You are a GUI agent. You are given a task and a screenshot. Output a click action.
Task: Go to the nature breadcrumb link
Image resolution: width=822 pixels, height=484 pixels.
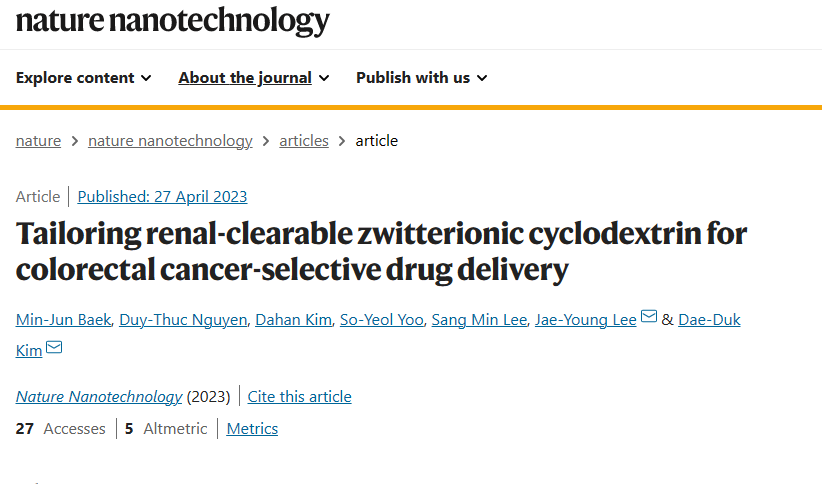click(38, 141)
